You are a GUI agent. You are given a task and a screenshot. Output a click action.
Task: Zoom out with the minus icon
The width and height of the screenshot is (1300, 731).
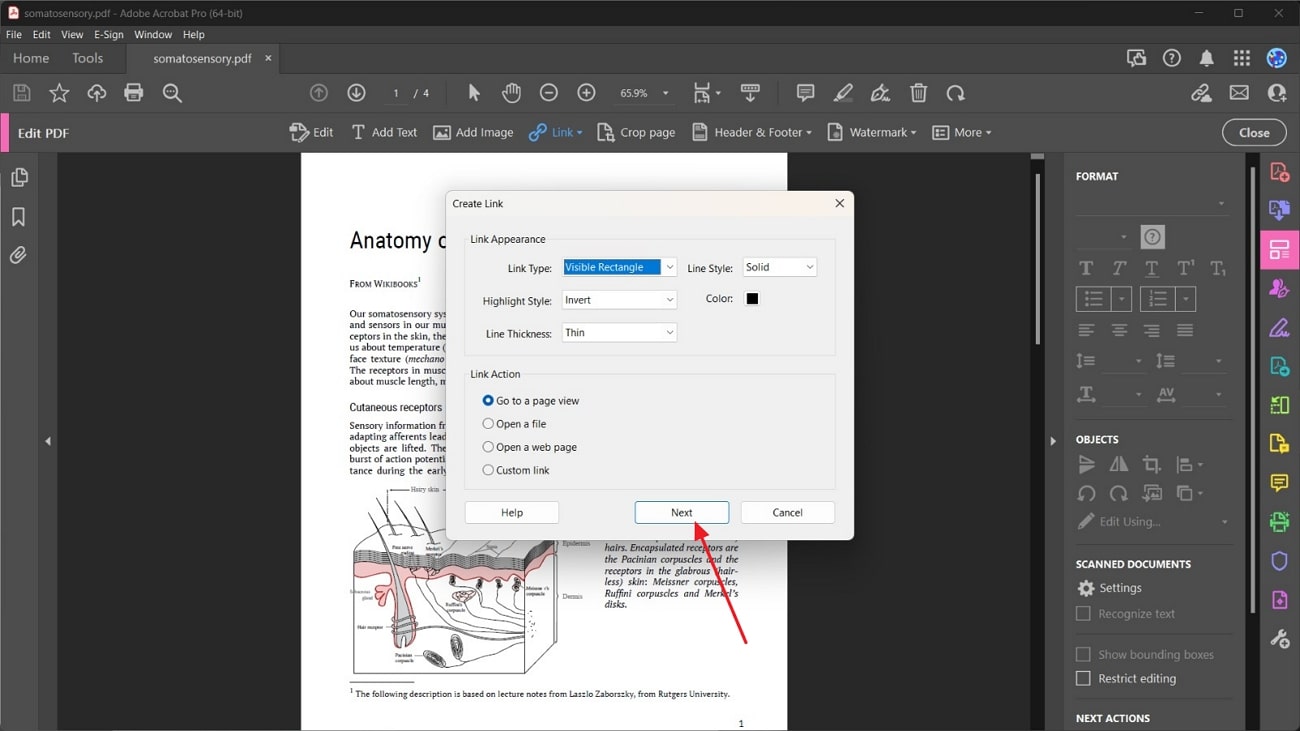coord(549,93)
